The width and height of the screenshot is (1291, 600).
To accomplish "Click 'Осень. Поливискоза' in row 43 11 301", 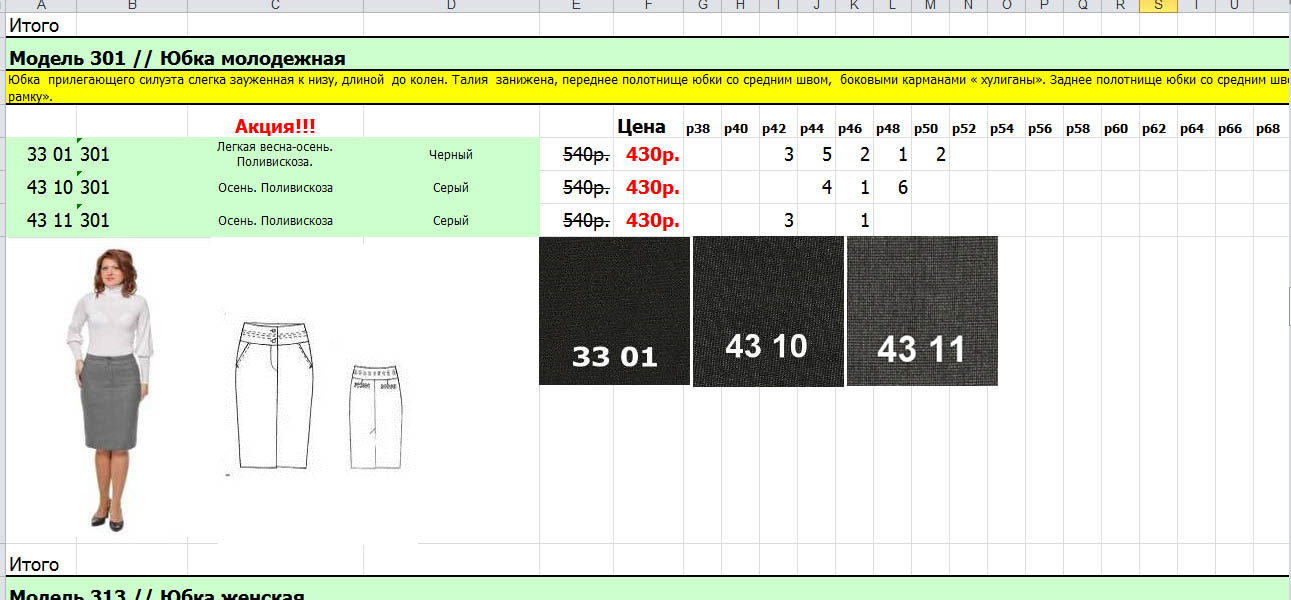I will [275, 221].
